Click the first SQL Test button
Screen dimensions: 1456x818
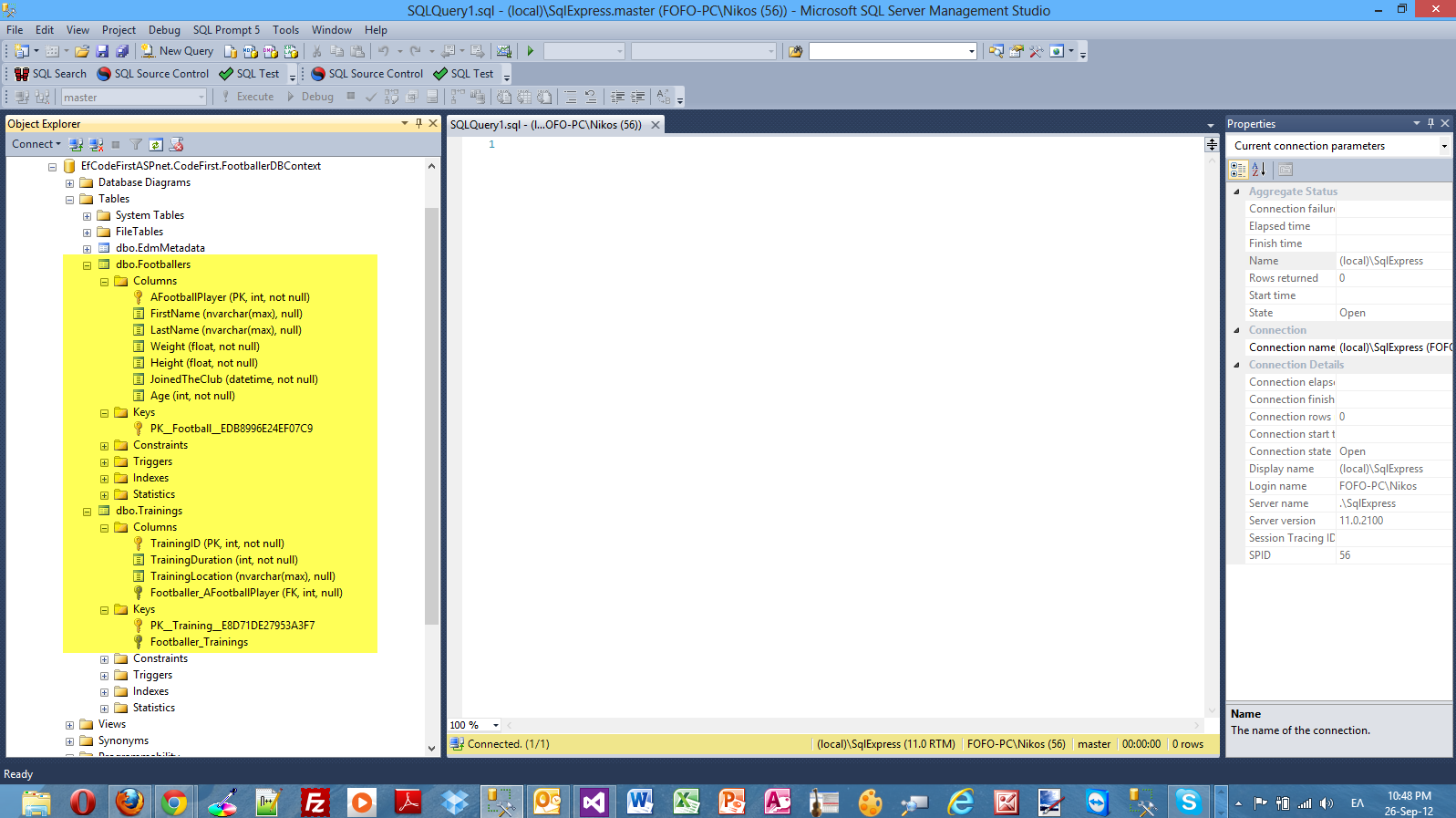[x=249, y=74]
